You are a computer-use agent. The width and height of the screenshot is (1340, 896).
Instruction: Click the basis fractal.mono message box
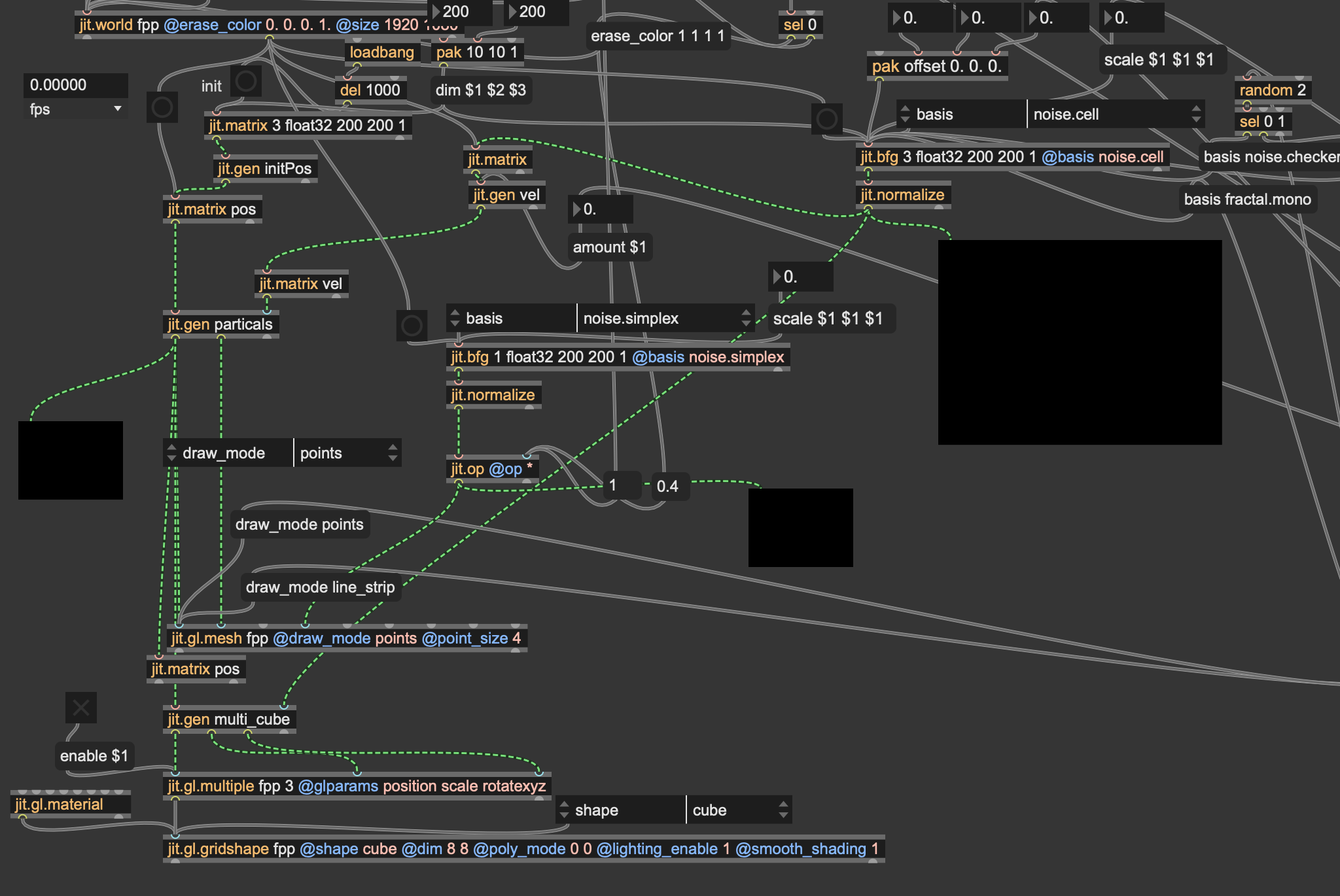1248,199
